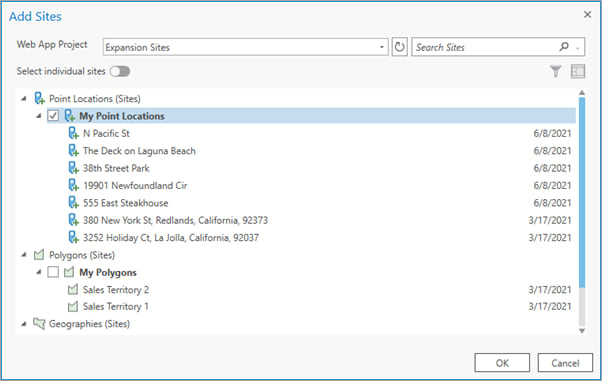Click the Geographies (Sites) group icon
Image resolution: width=602 pixels, height=381 pixels.
(39, 323)
